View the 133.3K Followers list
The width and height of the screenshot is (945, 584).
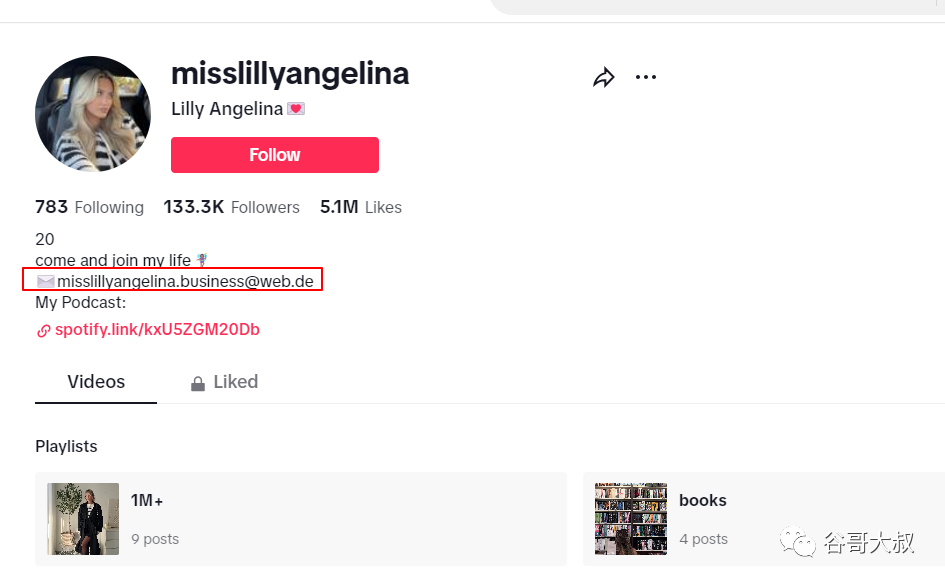[231, 208]
